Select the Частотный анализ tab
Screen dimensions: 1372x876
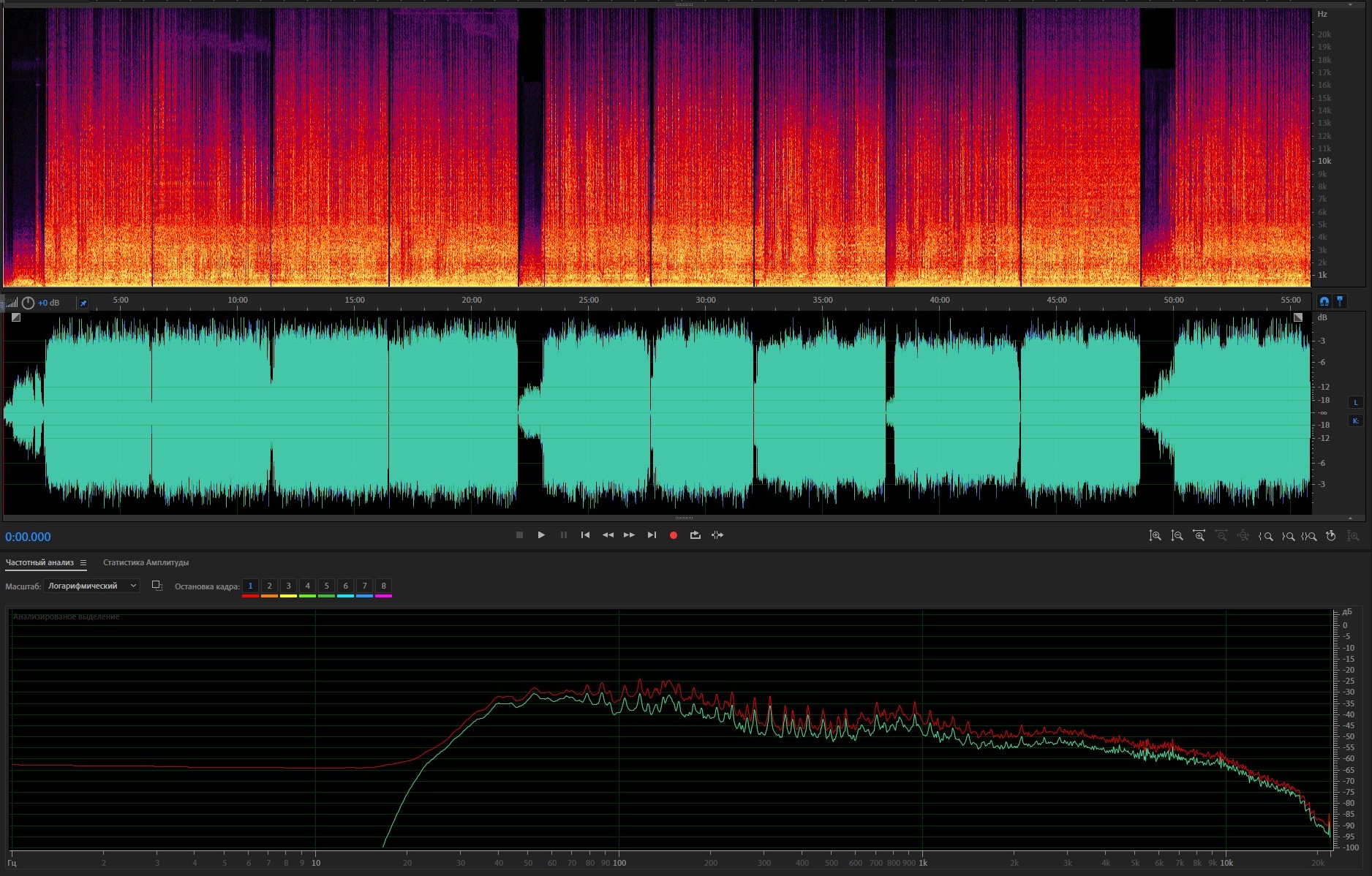pyautogui.click(x=39, y=563)
